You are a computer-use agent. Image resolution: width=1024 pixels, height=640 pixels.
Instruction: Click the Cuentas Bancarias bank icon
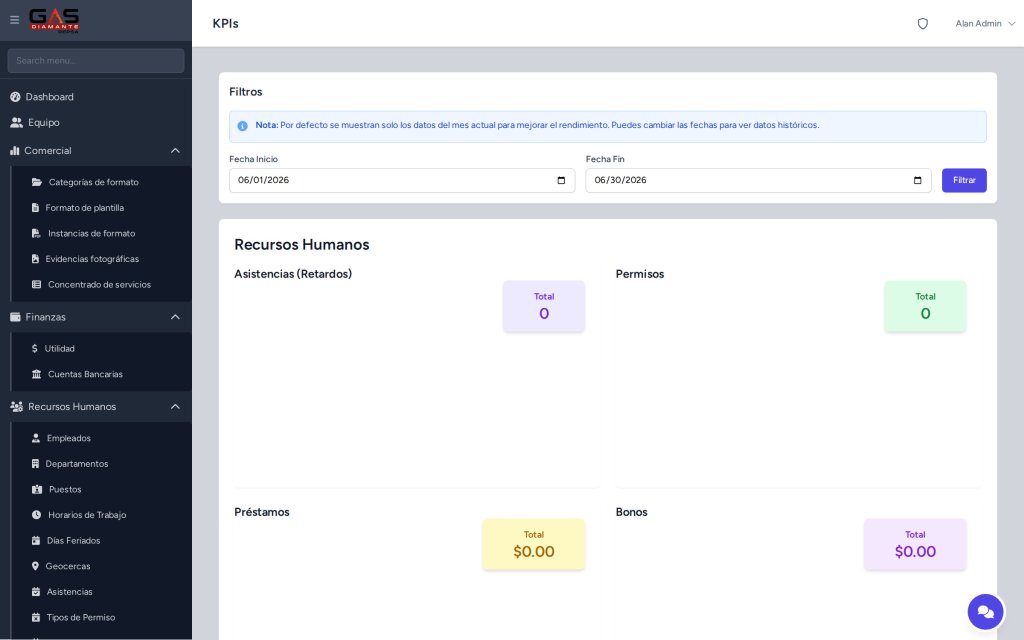point(37,374)
